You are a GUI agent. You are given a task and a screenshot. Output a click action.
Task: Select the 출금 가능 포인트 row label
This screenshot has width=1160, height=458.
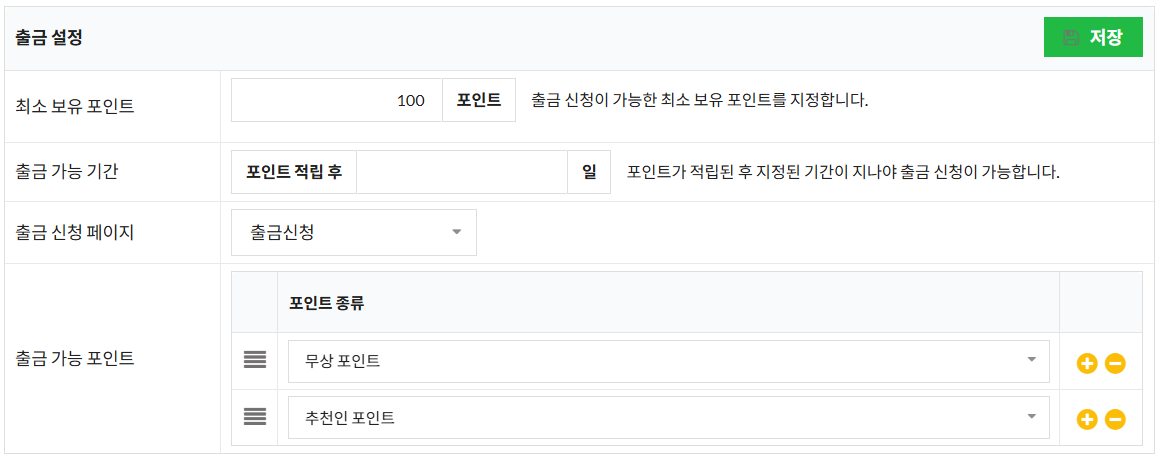75,358
